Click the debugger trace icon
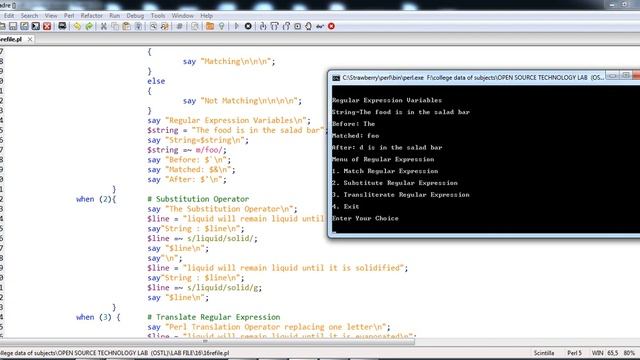This screenshot has width=640, height=360. [x=320, y=26]
